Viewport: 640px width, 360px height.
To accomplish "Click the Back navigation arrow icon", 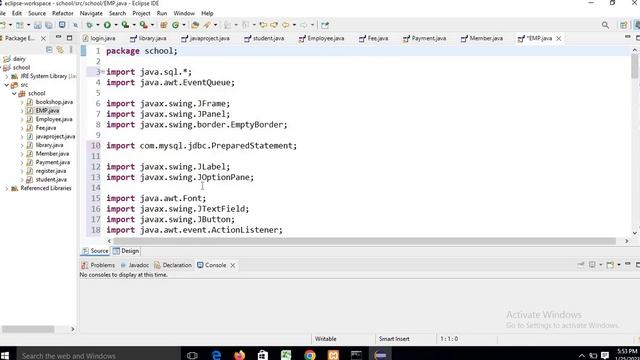I will tap(285, 25).
